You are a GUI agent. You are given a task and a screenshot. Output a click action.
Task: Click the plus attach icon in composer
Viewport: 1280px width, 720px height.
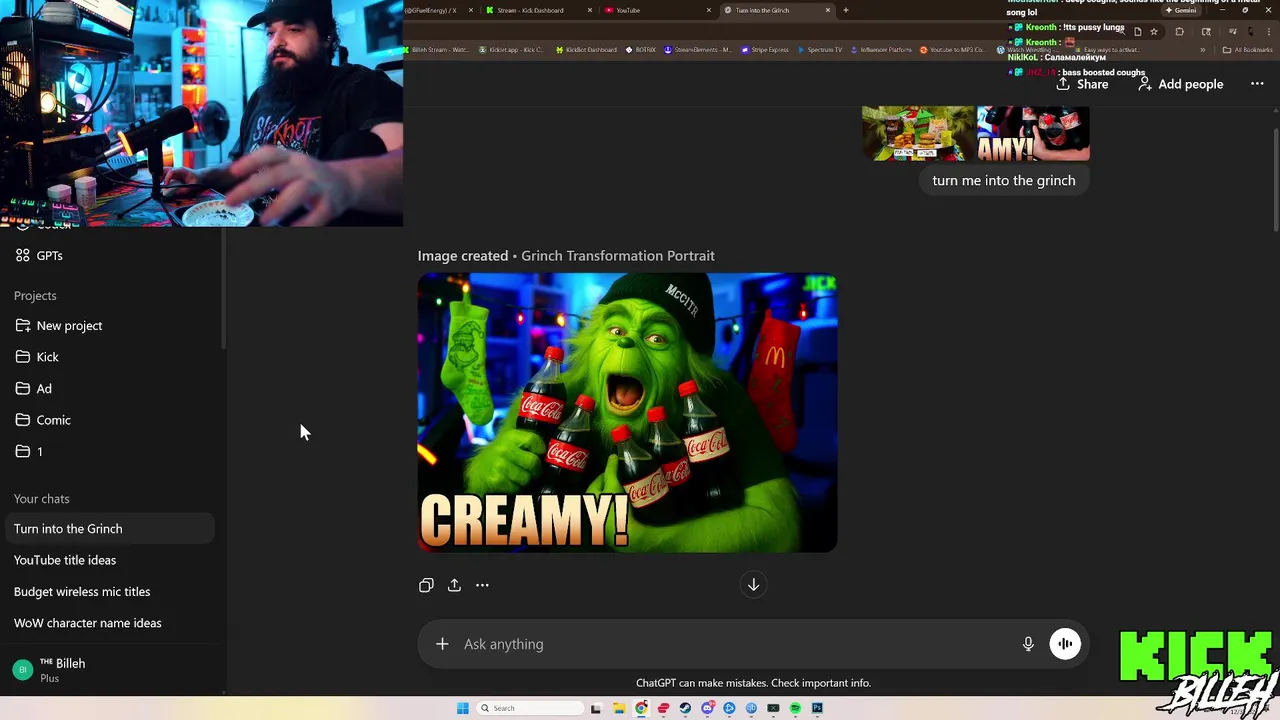[x=442, y=644]
